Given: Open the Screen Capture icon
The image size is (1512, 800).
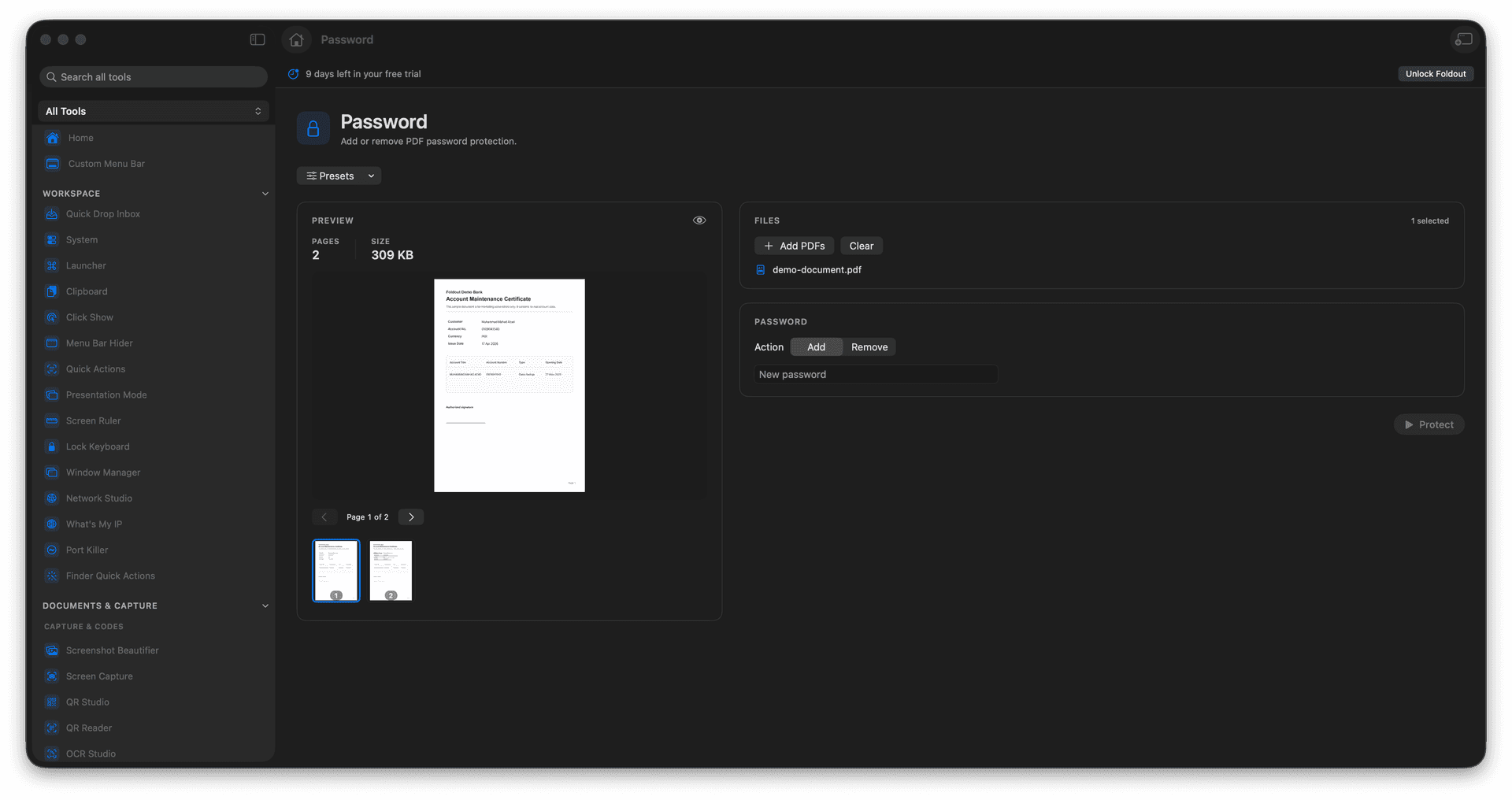Looking at the screenshot, I should [52, 676].
